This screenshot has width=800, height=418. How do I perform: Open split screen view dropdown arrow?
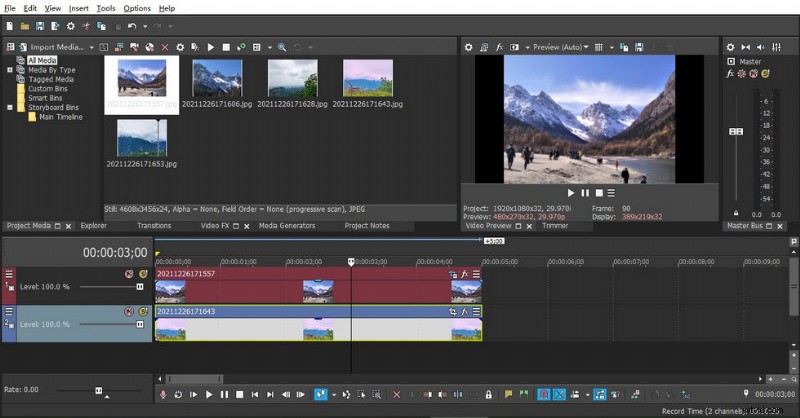tap(528, 47)
